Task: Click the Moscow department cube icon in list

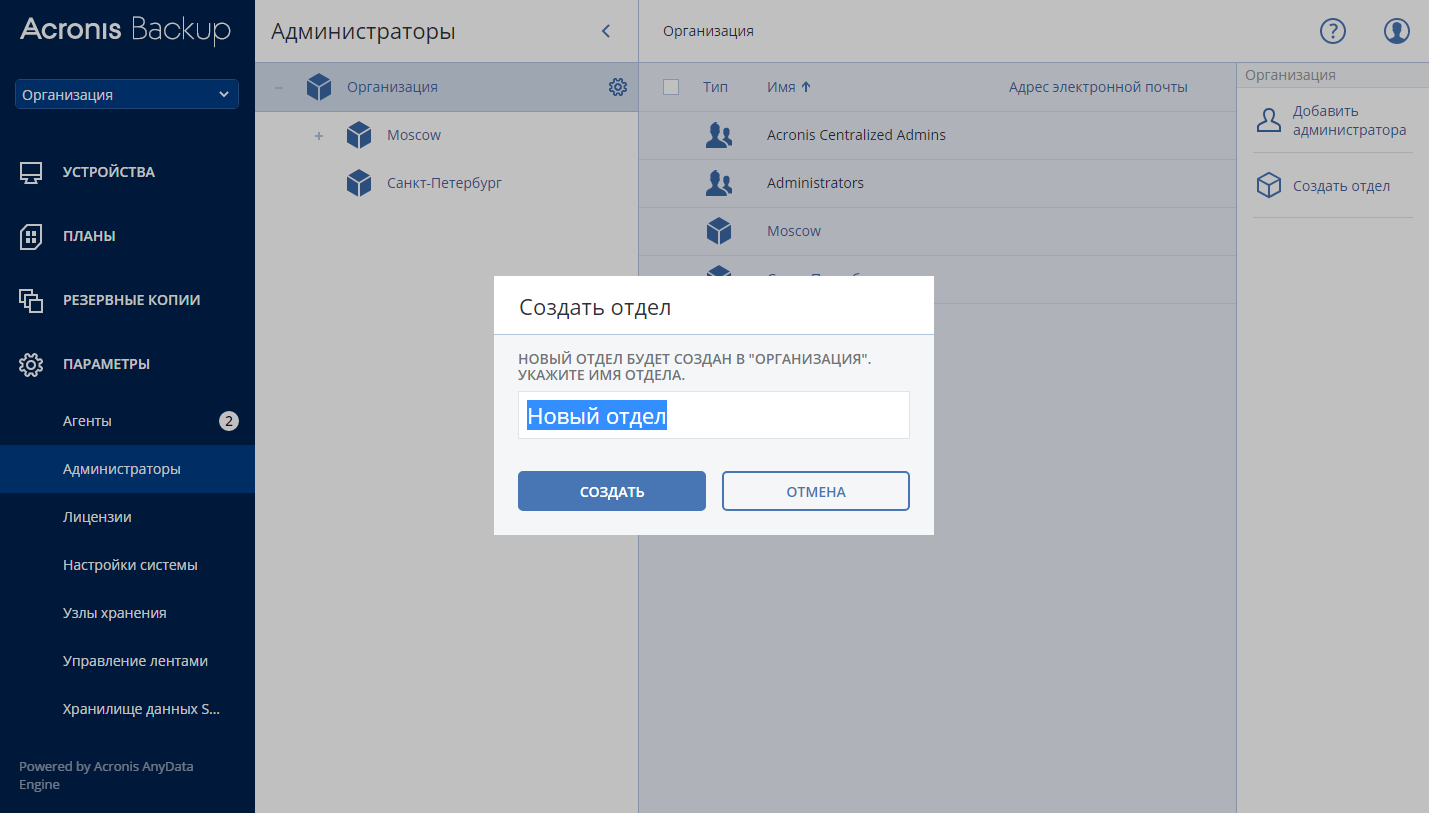Action: [x=718, y=231]
